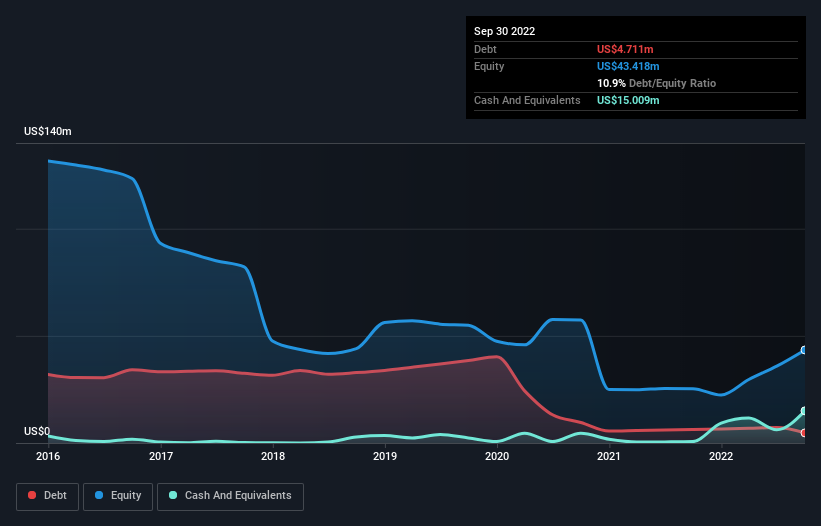The image size is (821, 526).
Task: Click the red Debt endpoint marker on the chart
Action: (804, 433)
